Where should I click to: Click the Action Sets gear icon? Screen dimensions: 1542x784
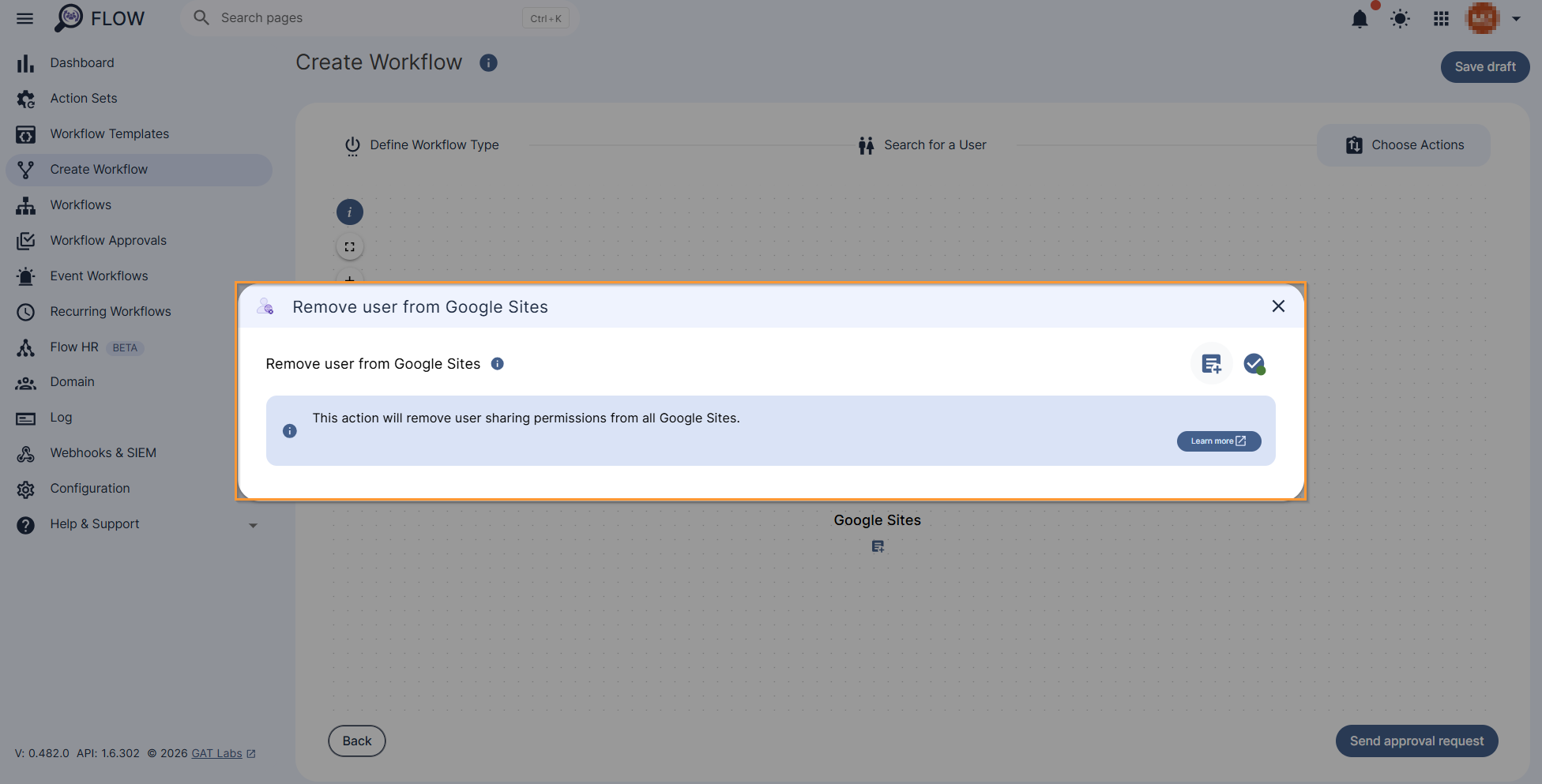(x=25, y=99)
